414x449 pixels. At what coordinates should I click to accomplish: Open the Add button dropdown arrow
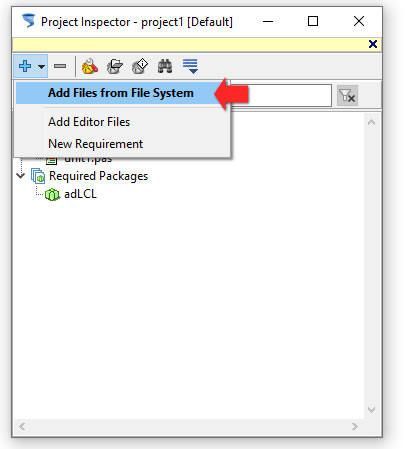tap(41, 66)
